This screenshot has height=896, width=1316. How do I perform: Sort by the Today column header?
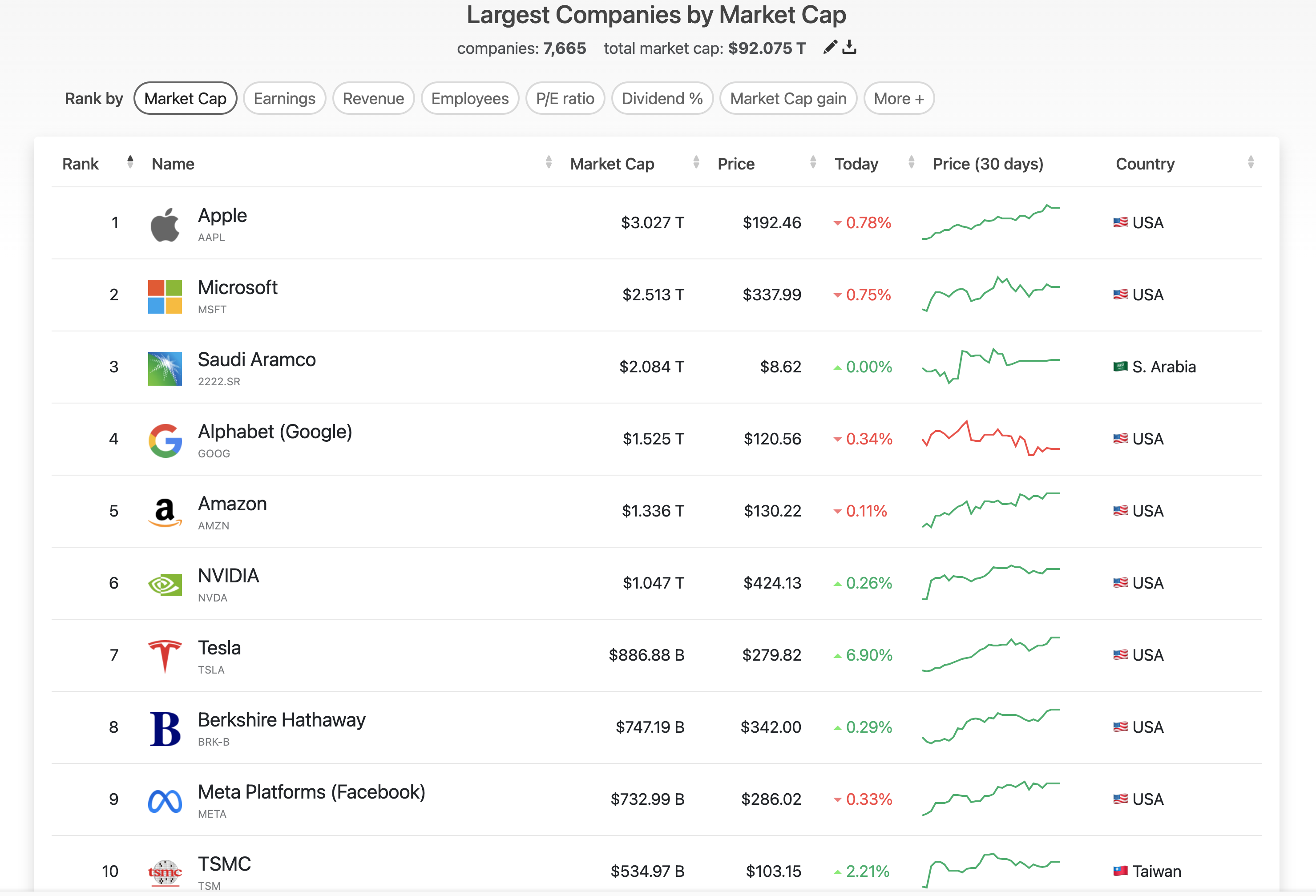tap(856, 164)
